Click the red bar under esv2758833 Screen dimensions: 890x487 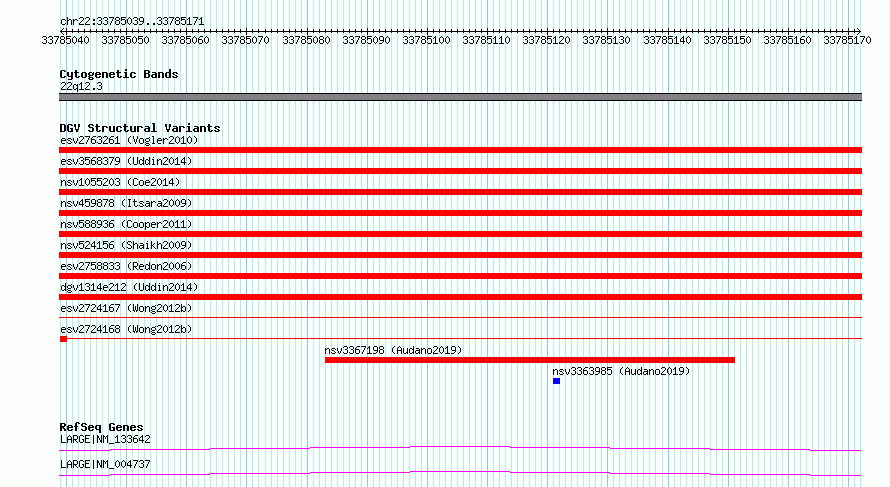460,276
